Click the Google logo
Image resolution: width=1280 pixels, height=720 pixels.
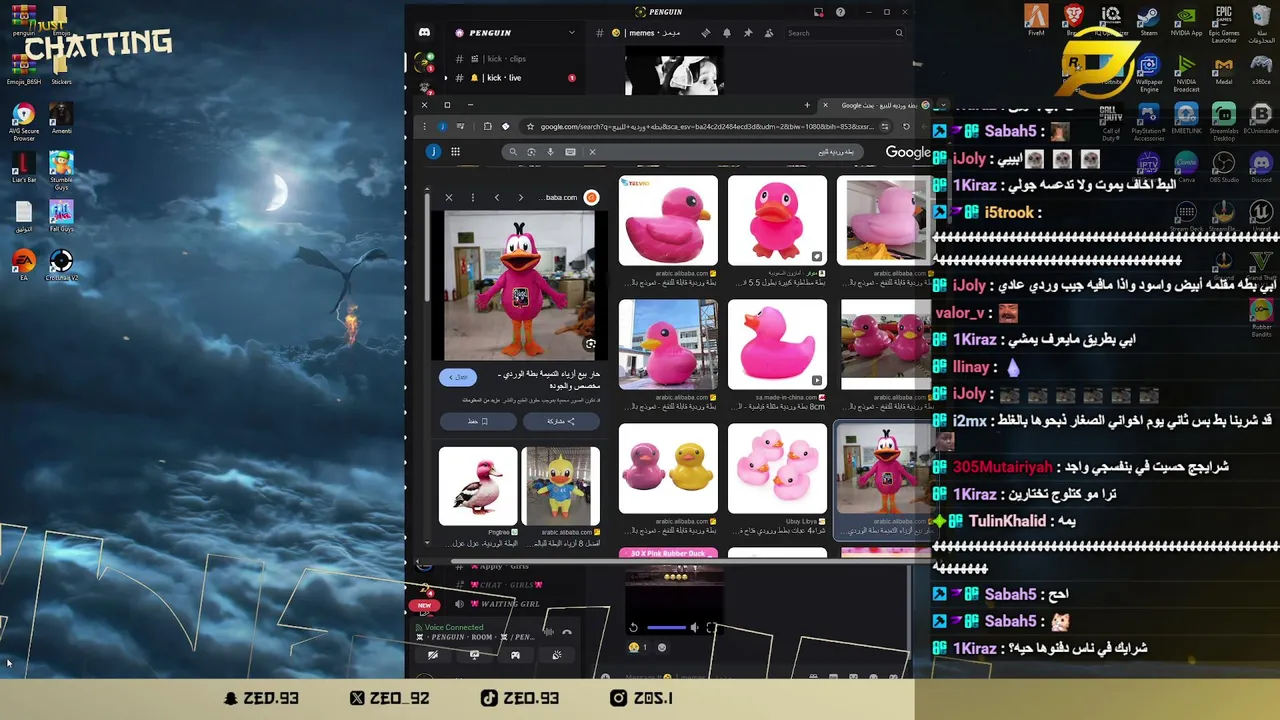[908, 152]
